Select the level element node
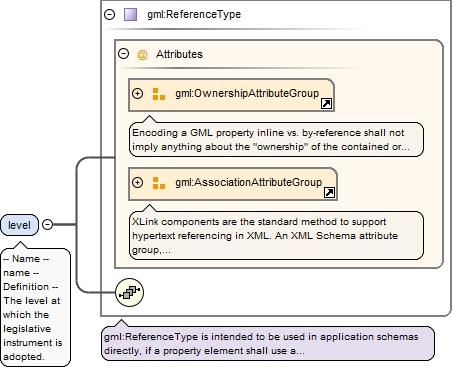453x370 pixels. coord(20,225)
